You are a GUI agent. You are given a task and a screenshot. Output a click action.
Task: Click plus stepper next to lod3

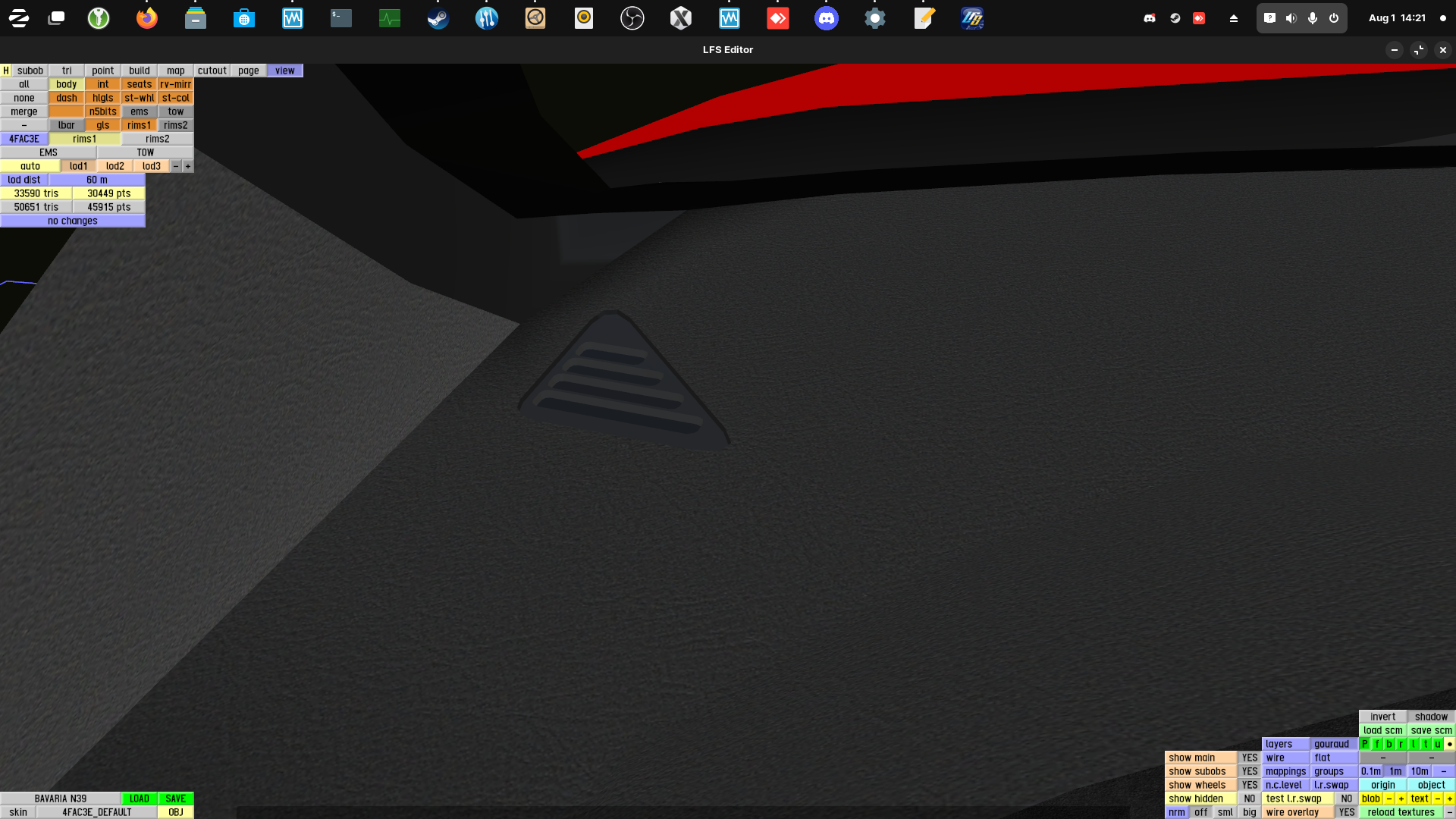(x=188, y=166)
